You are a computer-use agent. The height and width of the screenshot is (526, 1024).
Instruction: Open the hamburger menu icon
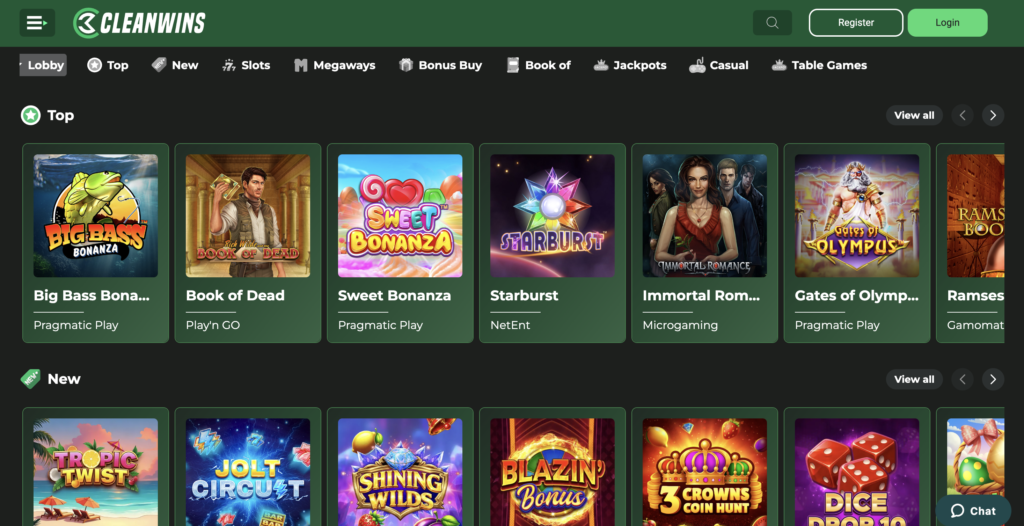point(37,23)
